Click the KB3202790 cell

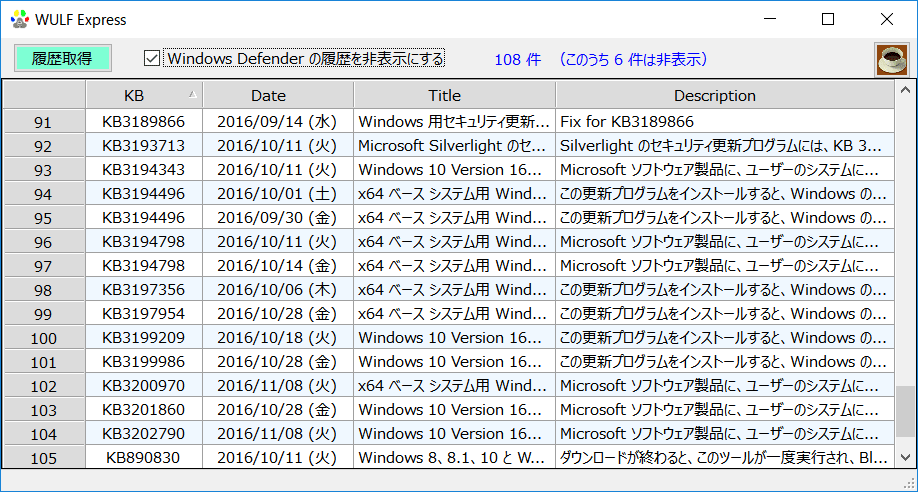coord(144,433)
